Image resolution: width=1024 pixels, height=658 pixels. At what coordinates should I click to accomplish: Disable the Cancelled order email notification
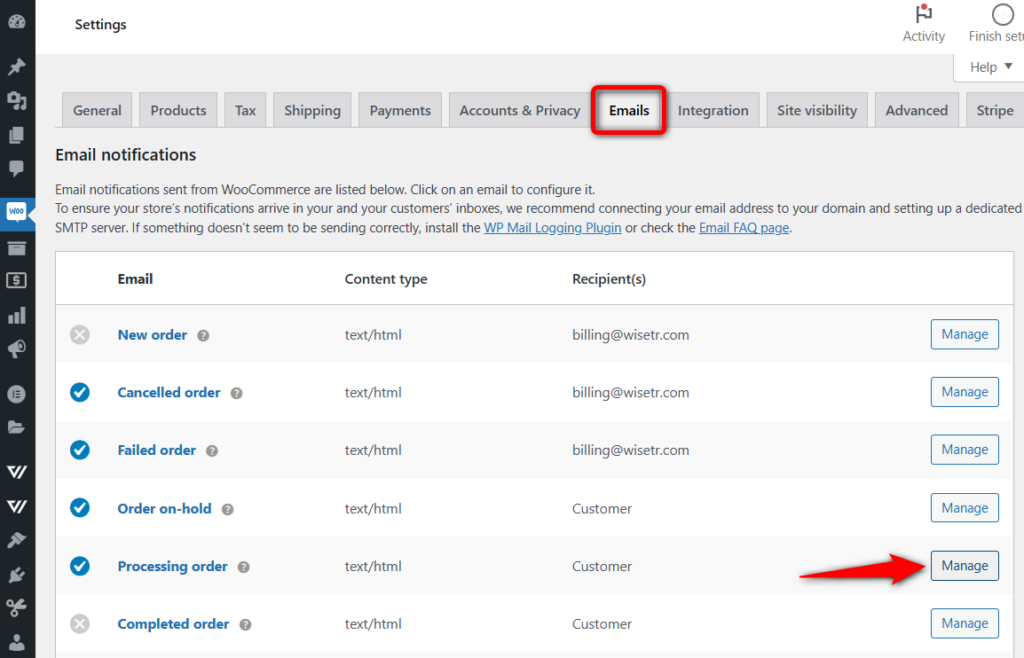pos(79,392)
